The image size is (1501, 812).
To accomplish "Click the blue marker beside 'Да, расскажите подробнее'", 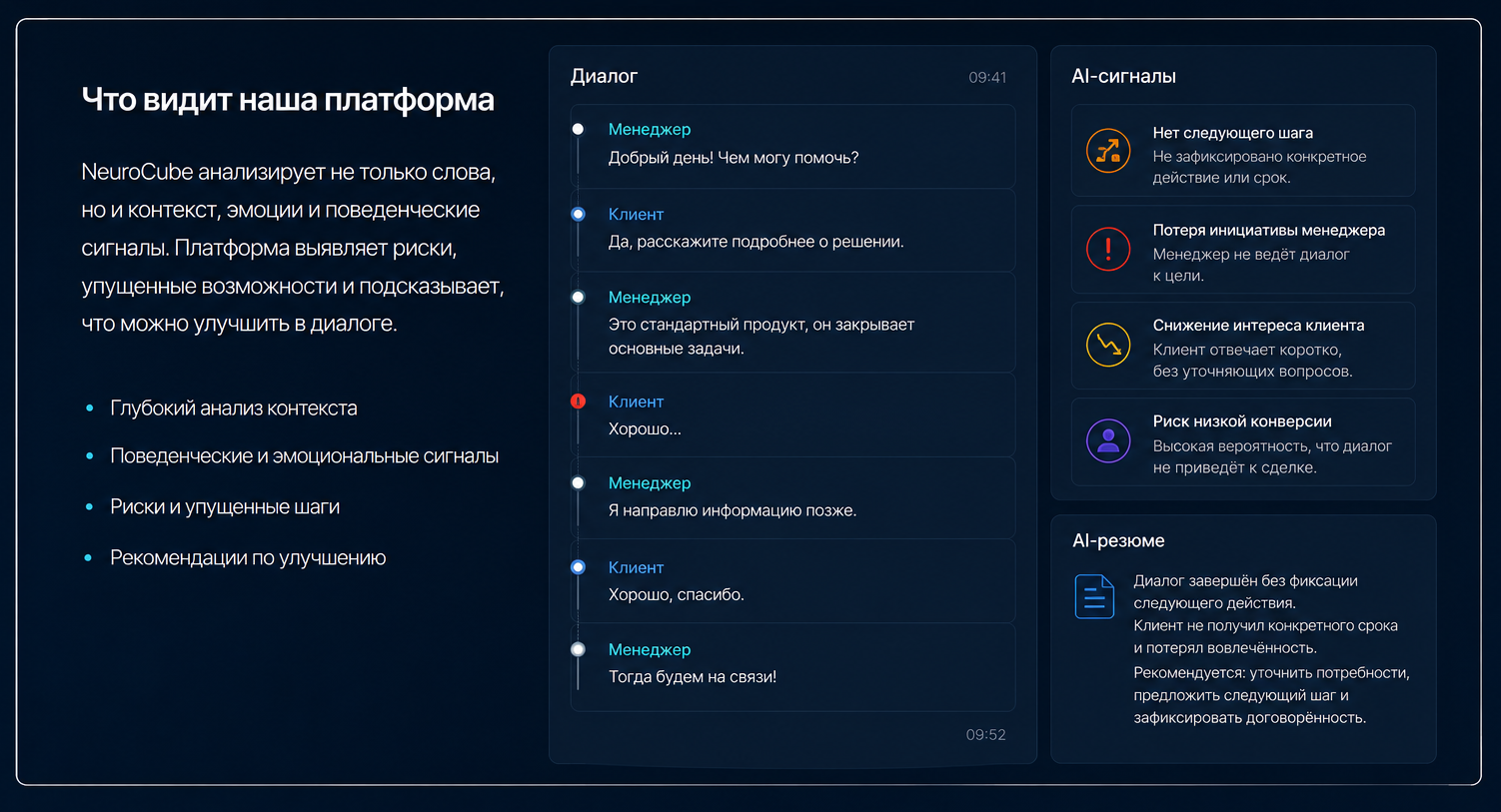I will point(578,214).
